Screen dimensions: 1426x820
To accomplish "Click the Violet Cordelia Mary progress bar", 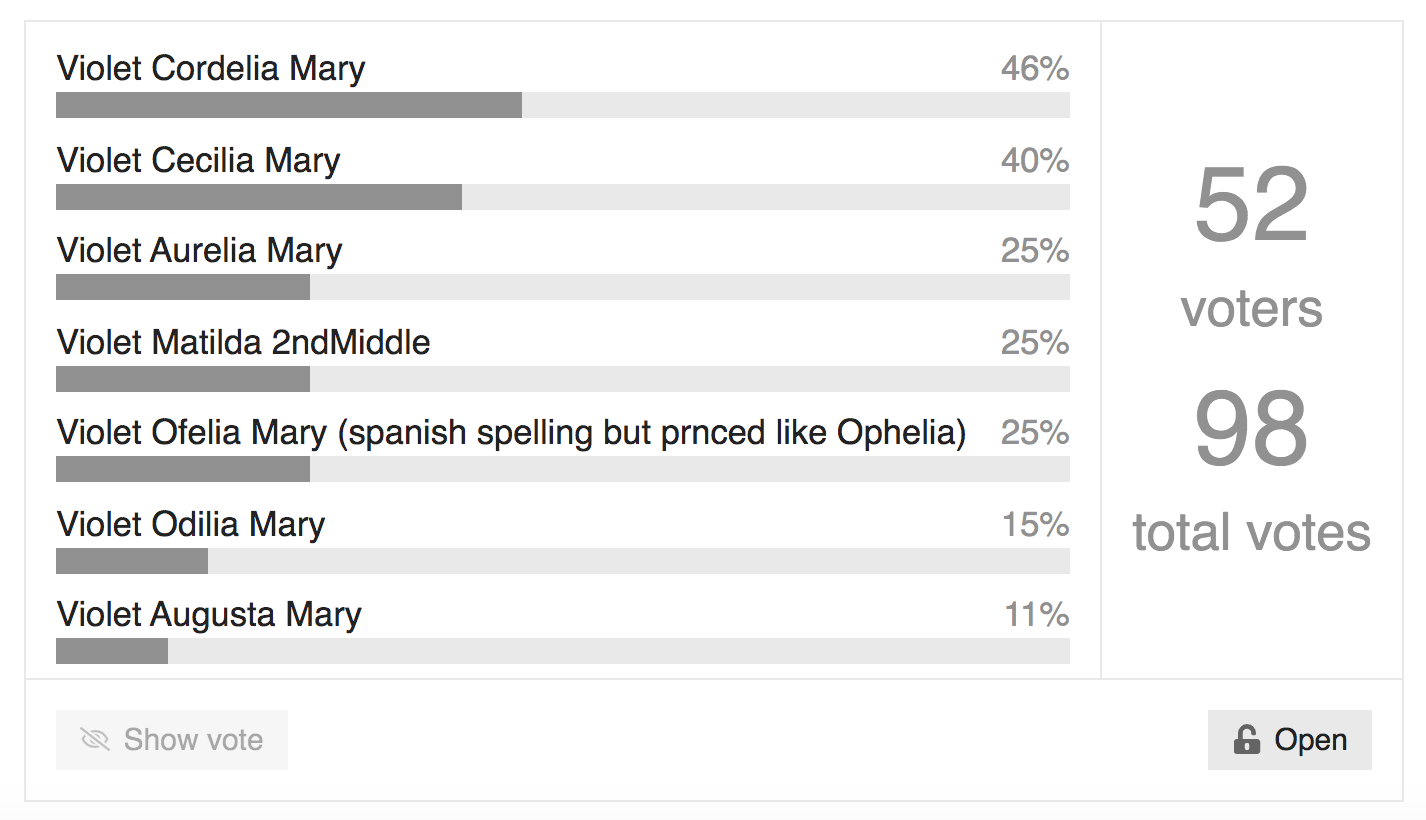I will coord(563,105).
